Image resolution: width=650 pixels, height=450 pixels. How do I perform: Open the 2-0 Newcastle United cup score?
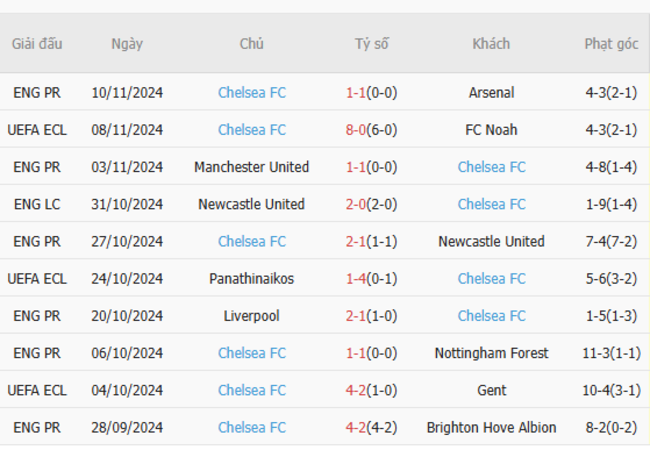(356, 204)
